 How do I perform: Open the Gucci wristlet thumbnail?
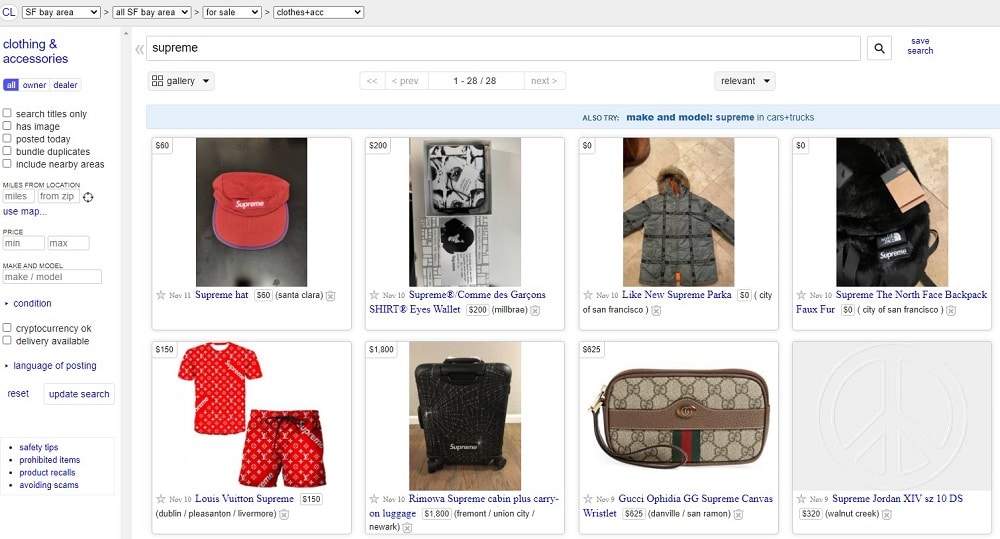click(679, 416)
